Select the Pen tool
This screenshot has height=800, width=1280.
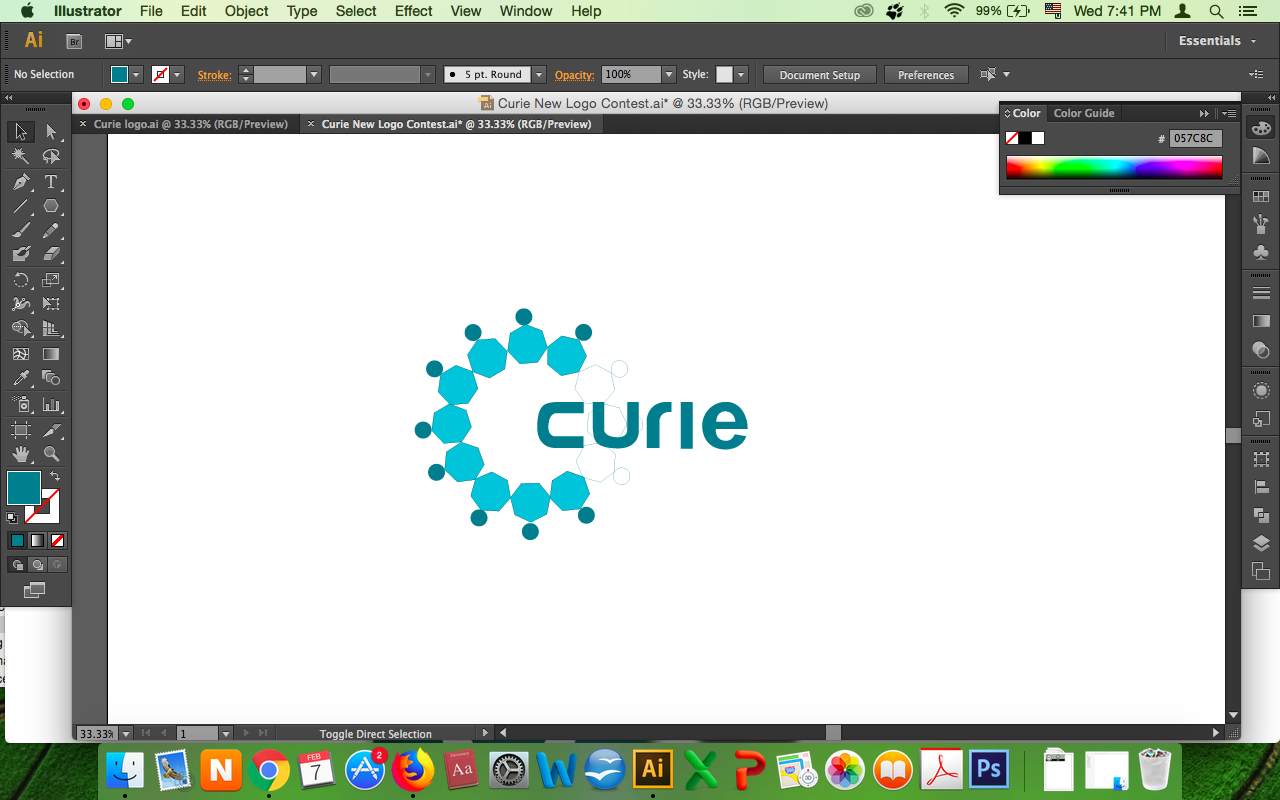point(20,182)
